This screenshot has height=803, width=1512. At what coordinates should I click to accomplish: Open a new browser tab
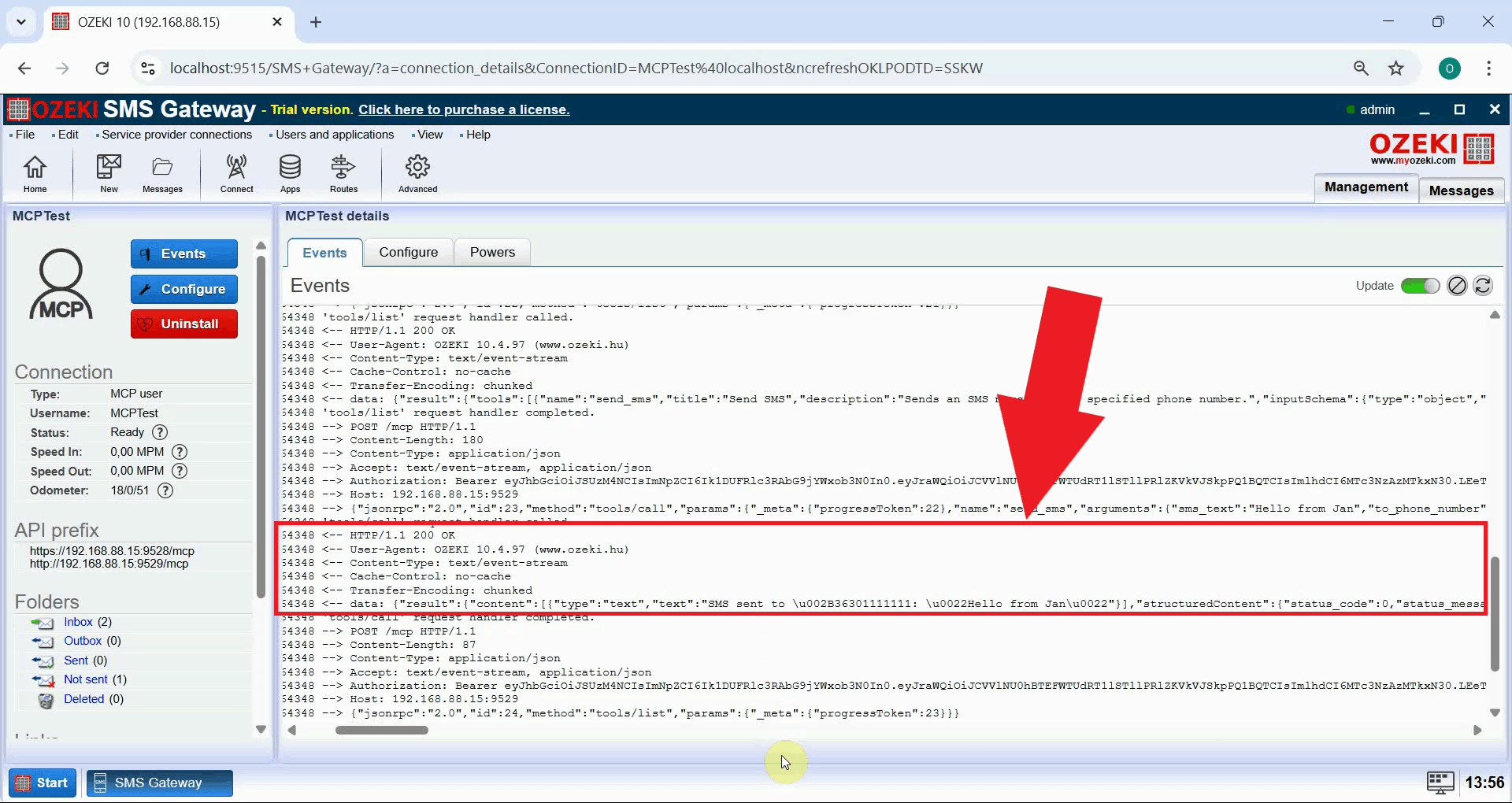[316, 22]
